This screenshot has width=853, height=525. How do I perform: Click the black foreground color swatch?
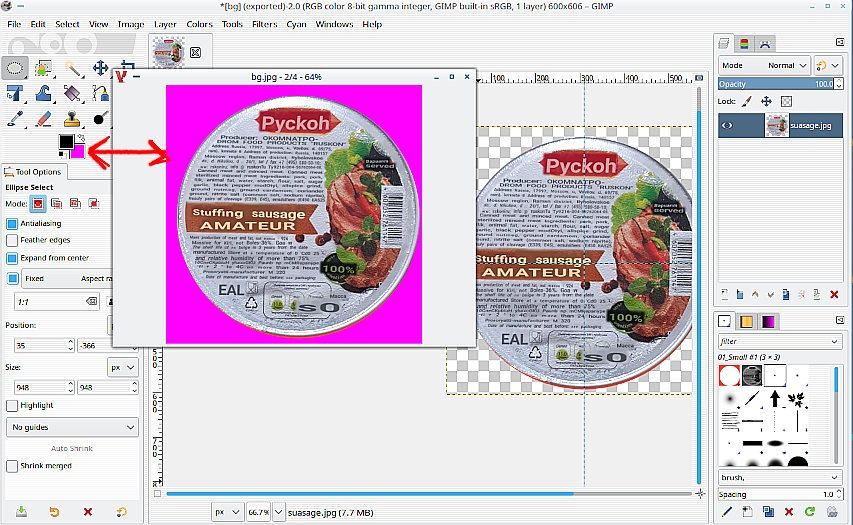point(66,141)
